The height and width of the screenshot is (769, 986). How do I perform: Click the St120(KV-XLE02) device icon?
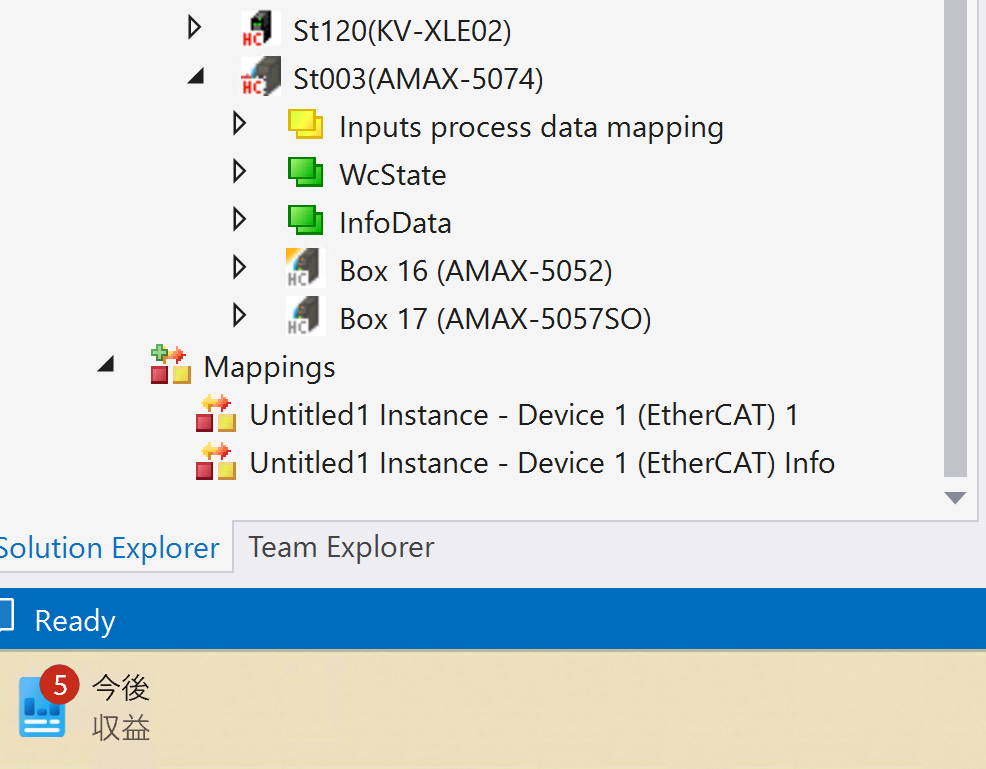261,29
